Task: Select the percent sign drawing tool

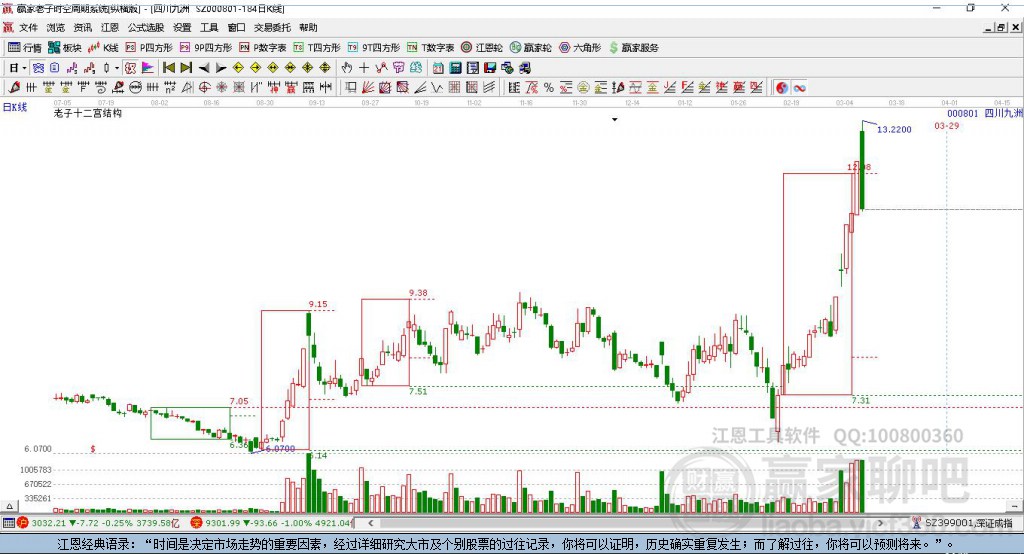Action: pos(549,88)
